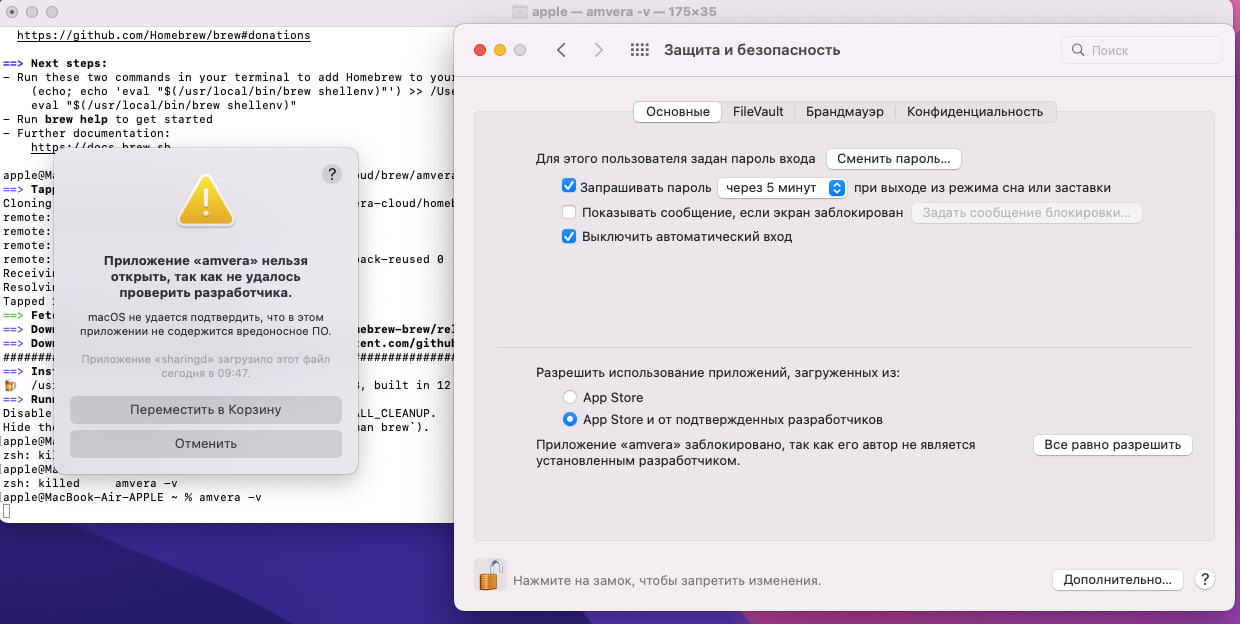This screenshot has width=1240, height=624.
Task: Click Все равно разрешить button
Action: pos(1112,445)
